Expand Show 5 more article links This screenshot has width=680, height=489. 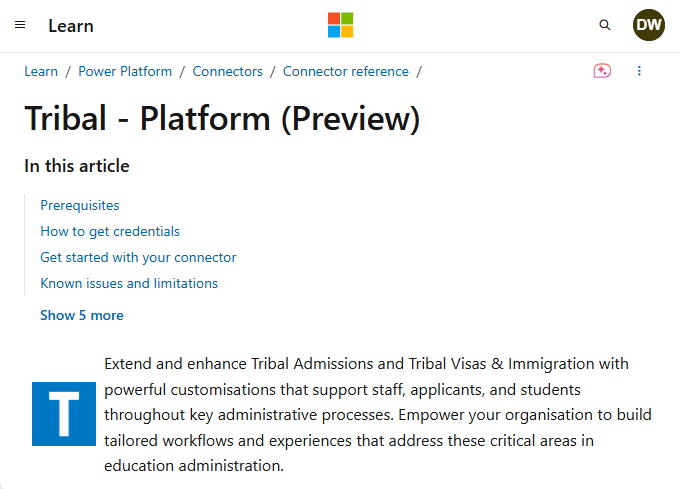pos(82,315)
